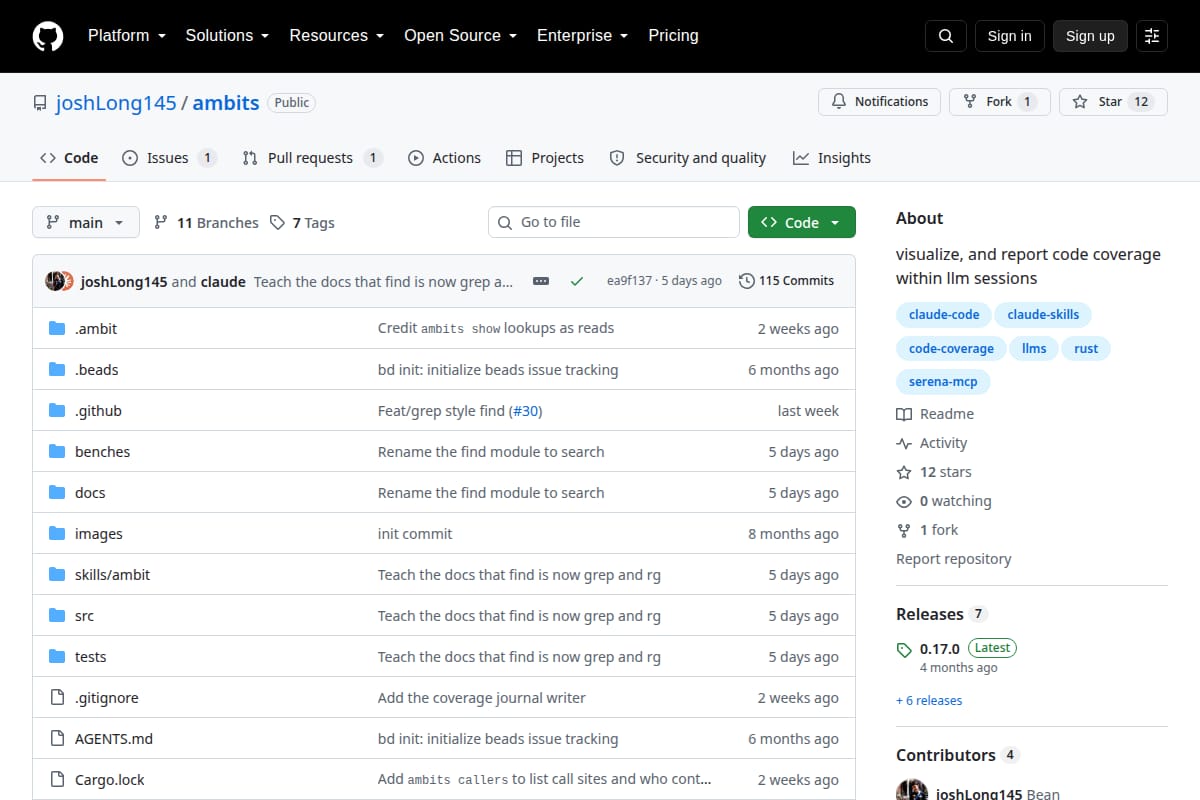Show the expanded commit message ellipsis
Viewport: 1200px width, 800px height.
(541, 281)
